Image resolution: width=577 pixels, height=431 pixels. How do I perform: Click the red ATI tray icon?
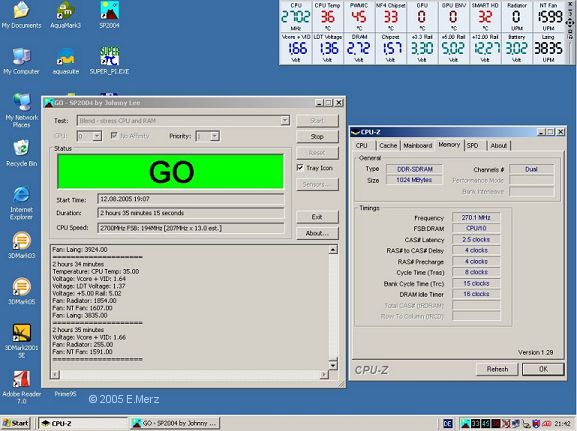click(546, 424)
